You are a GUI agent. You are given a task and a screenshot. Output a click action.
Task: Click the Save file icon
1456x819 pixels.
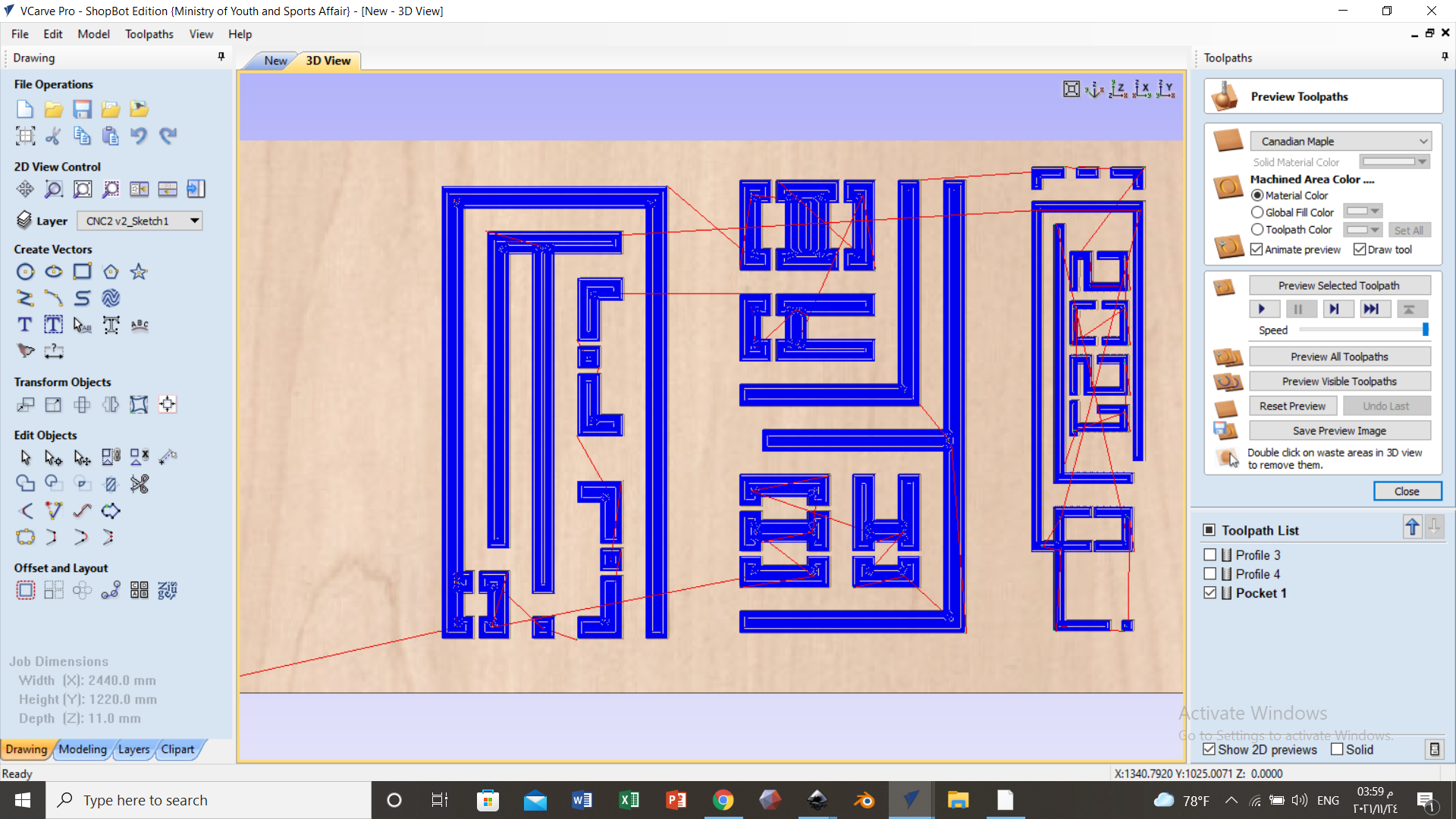(x=82, y=109)
